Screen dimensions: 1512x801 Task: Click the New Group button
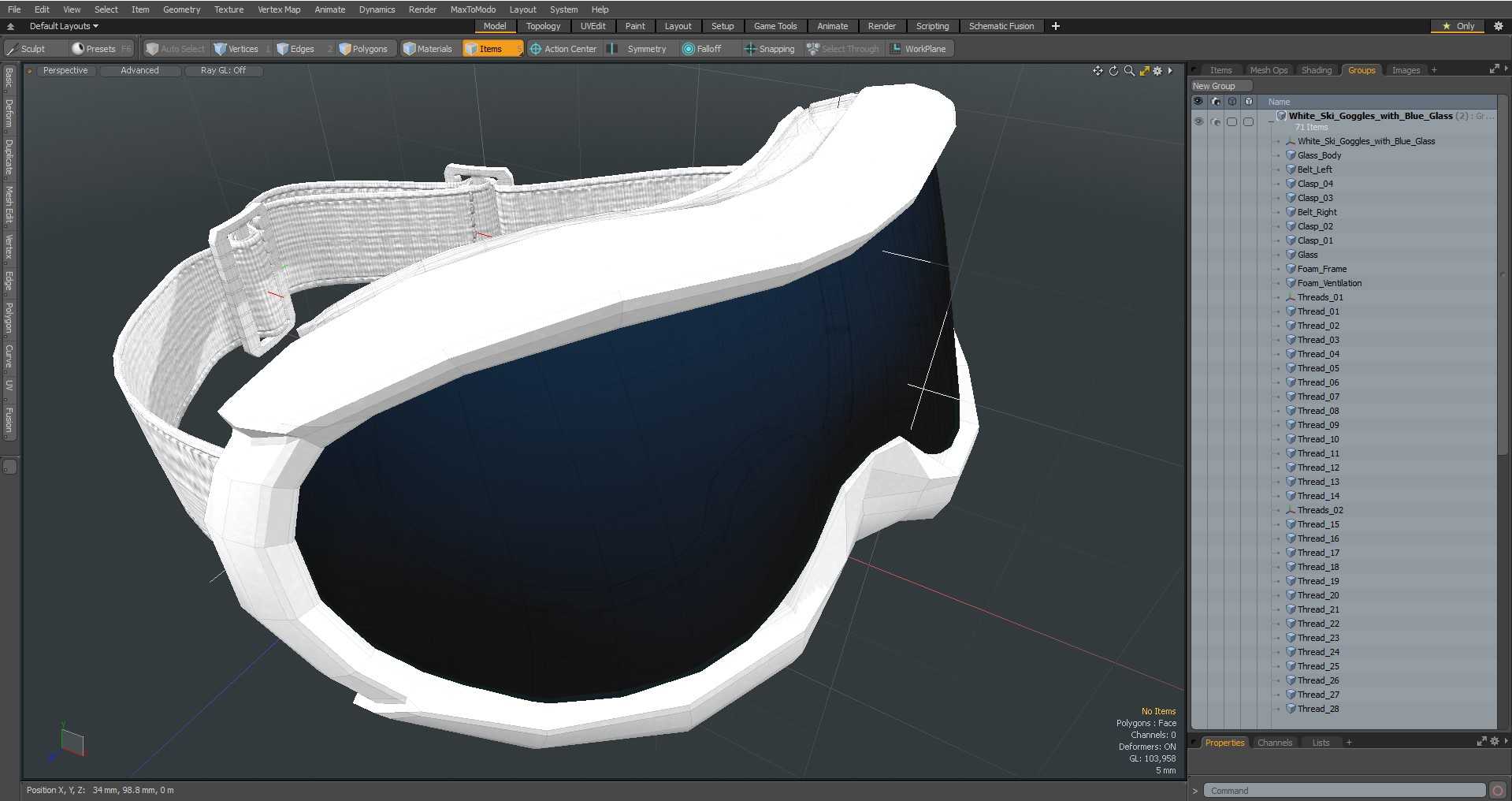coord(1221,86)
